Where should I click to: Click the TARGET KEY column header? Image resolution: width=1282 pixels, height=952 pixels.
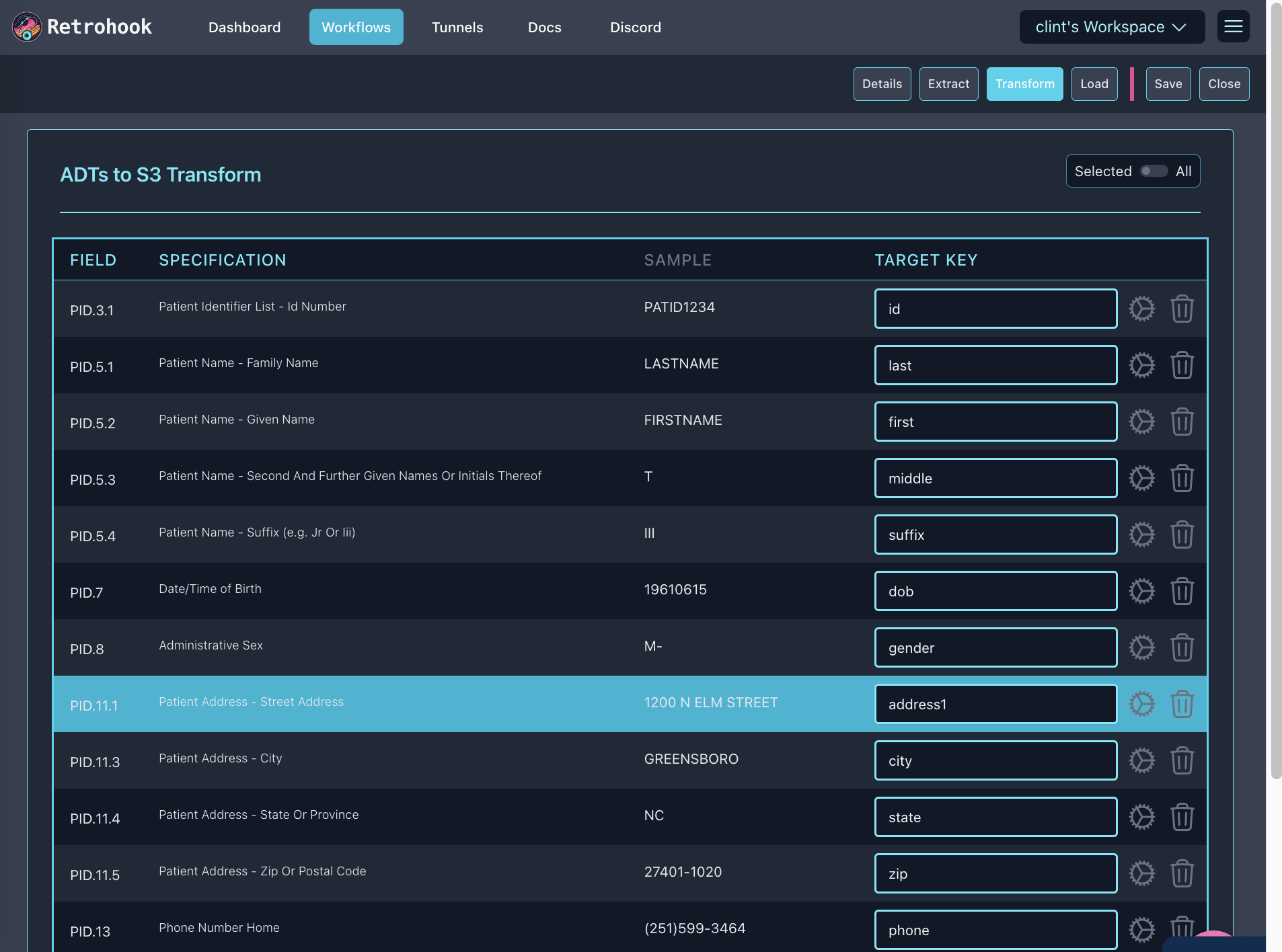(926, 260)
